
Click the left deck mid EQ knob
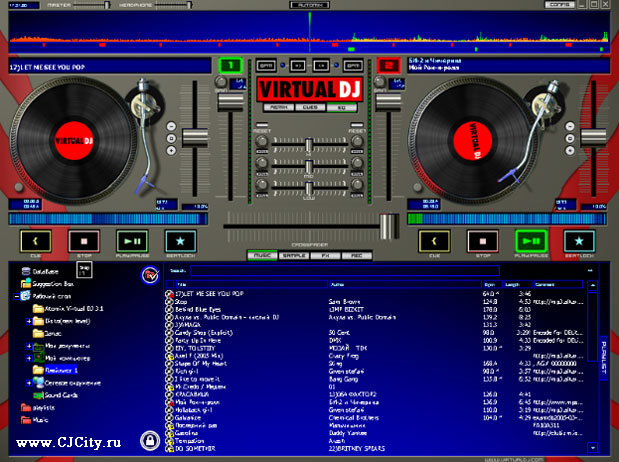[262, 162]
